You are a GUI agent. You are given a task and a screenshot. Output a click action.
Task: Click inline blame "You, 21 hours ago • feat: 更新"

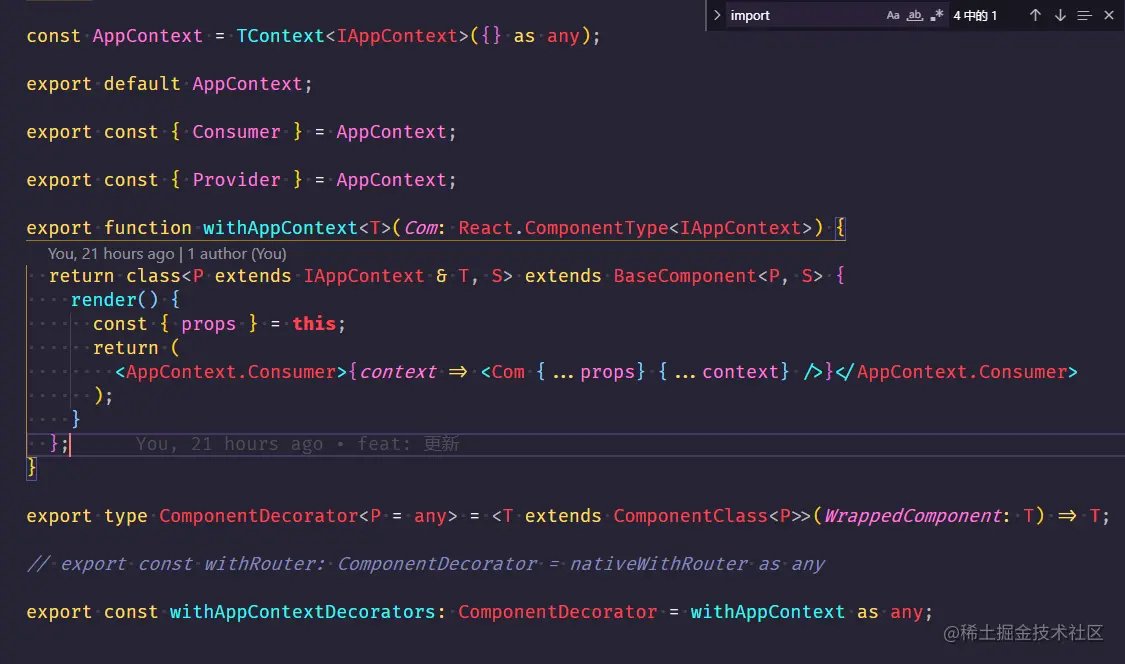pos(297,444)
